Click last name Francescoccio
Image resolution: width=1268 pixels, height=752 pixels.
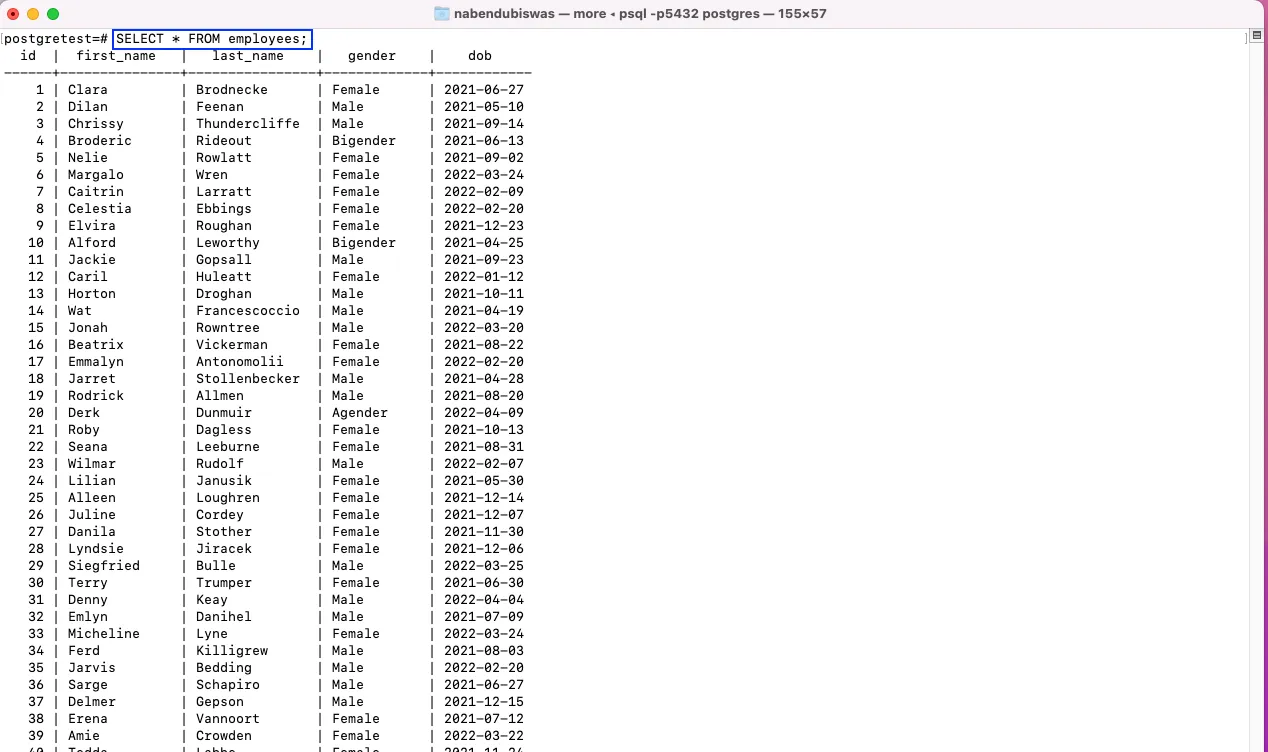[248, 311]
